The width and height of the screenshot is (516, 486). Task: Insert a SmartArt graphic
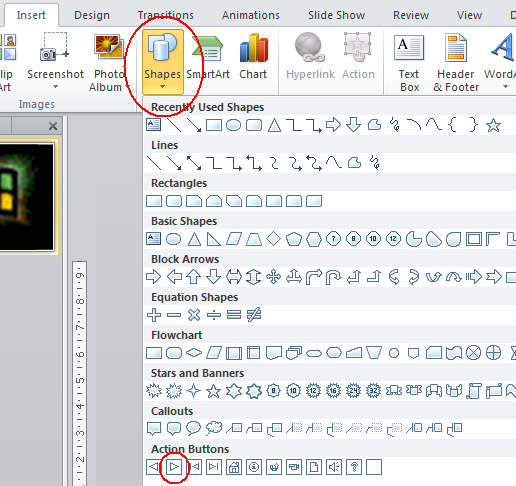[x=208, y=57]
